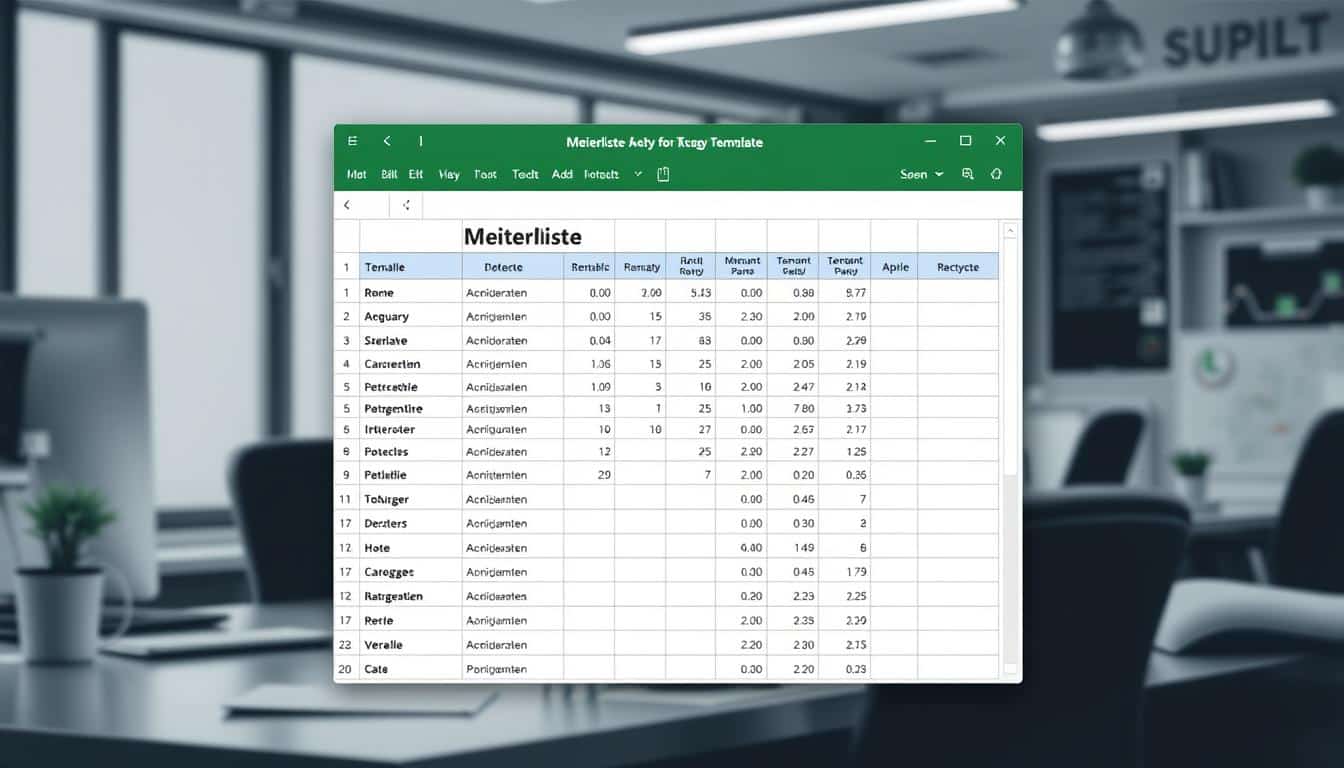Select the Carcterlen row name cell

(410, 364)
